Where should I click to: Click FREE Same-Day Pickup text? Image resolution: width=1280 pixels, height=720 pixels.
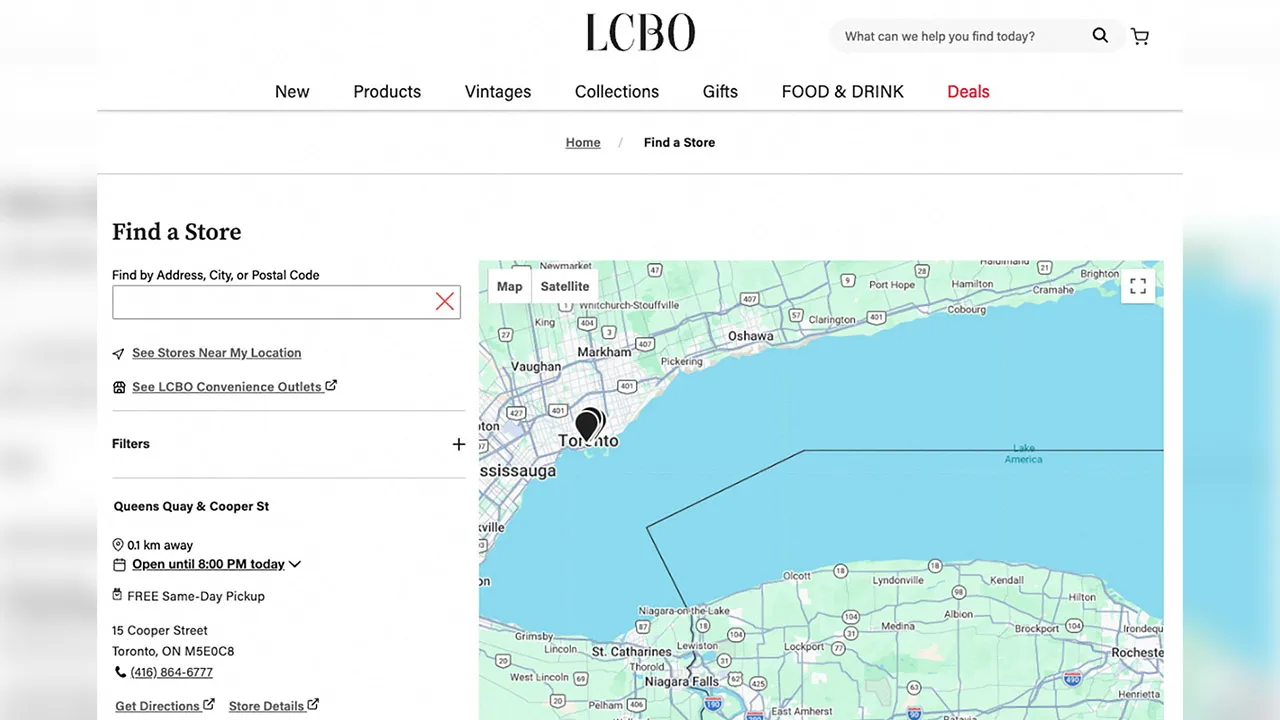pos(196,596)
